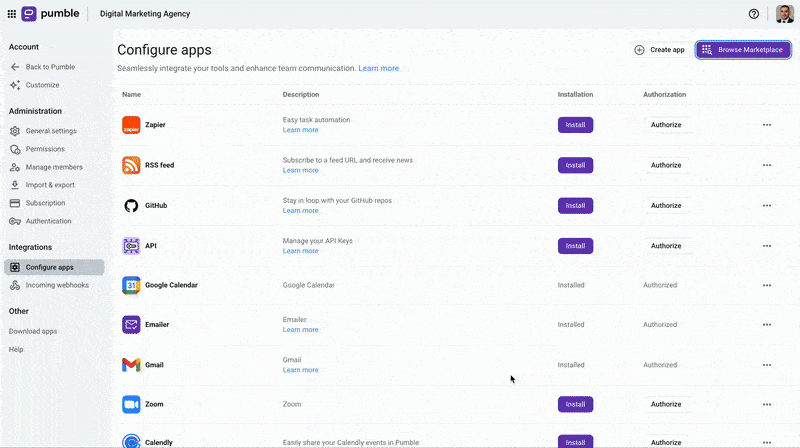800x448 pixels.
Task: Install the GitHub app
Action: coord(575,206)
